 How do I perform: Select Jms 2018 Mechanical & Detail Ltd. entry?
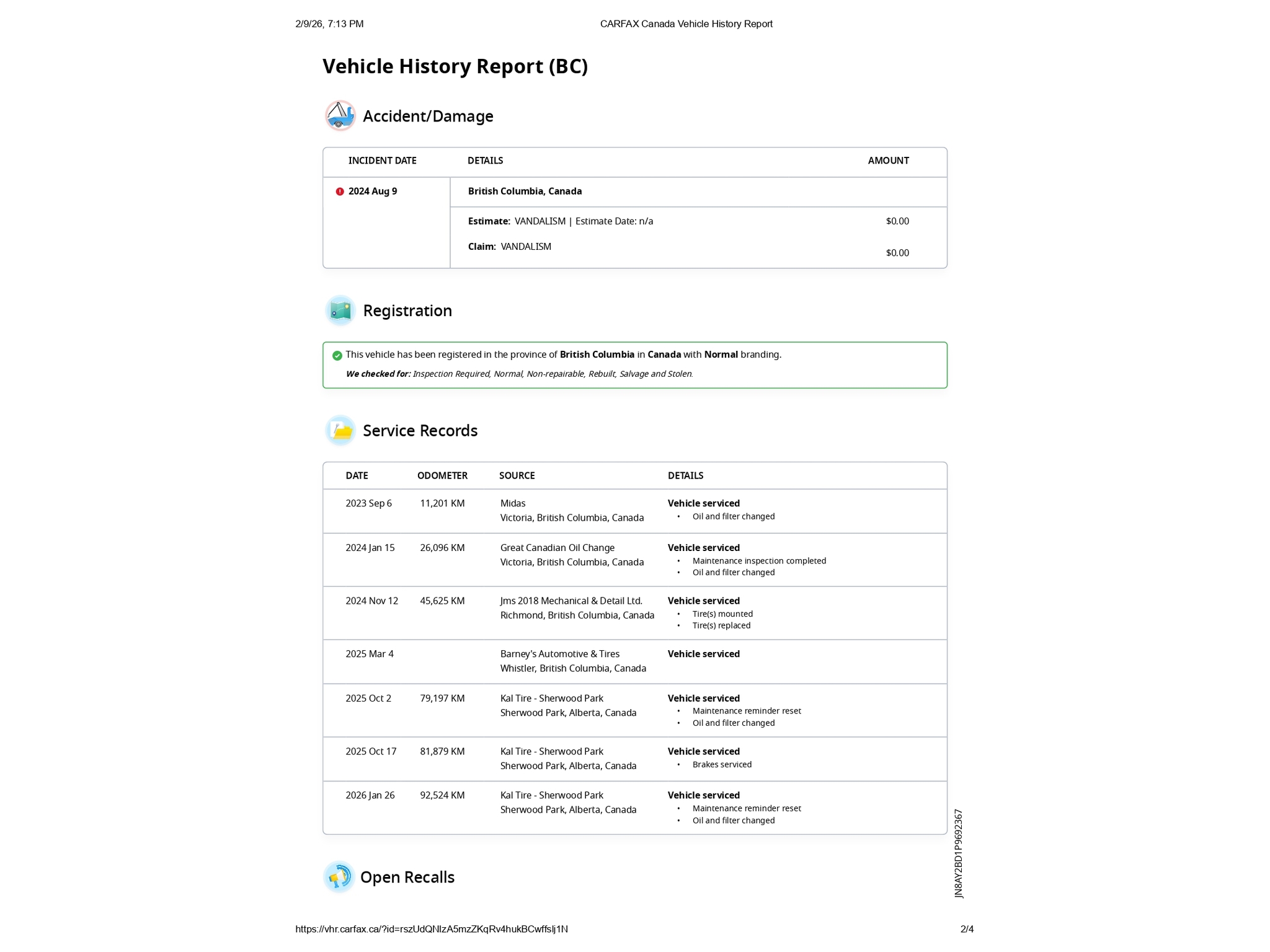(571, 601)
